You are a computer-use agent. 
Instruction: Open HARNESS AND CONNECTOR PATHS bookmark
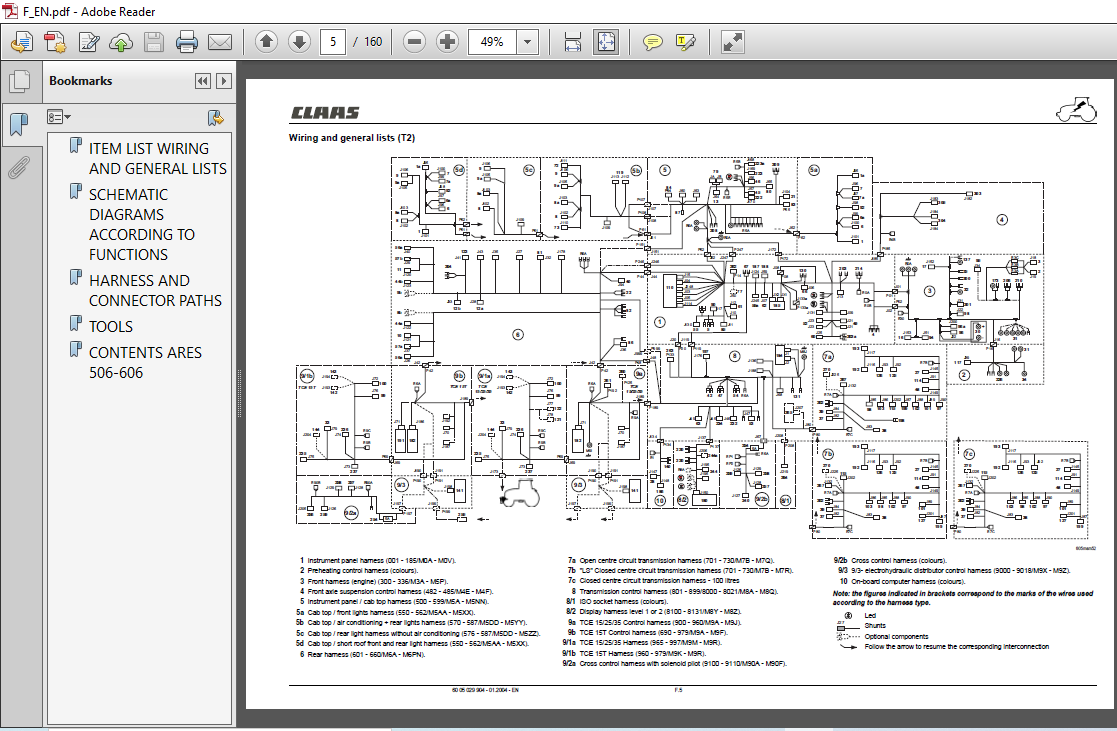click(x=155, y=291)
